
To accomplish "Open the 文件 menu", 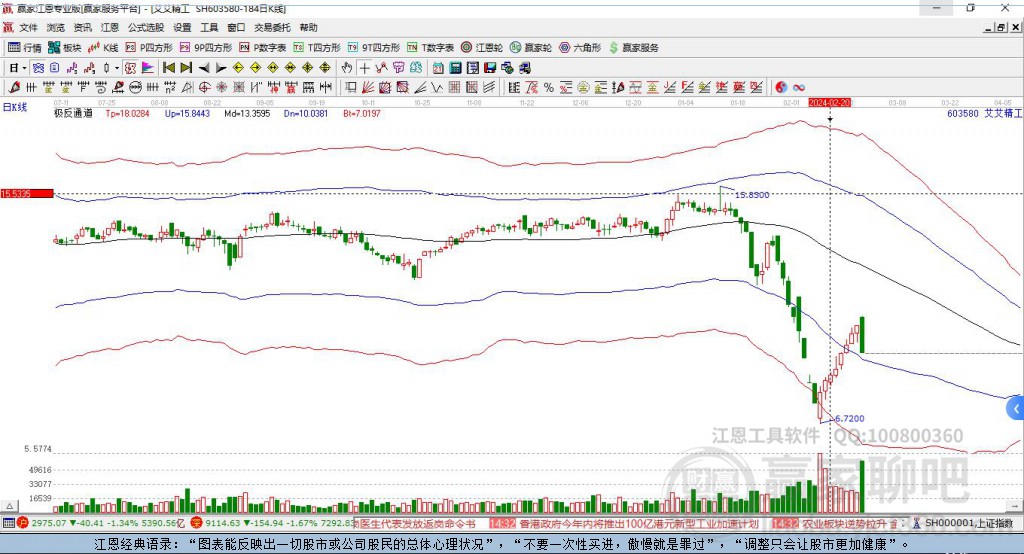I will click(x=28, y=27).
